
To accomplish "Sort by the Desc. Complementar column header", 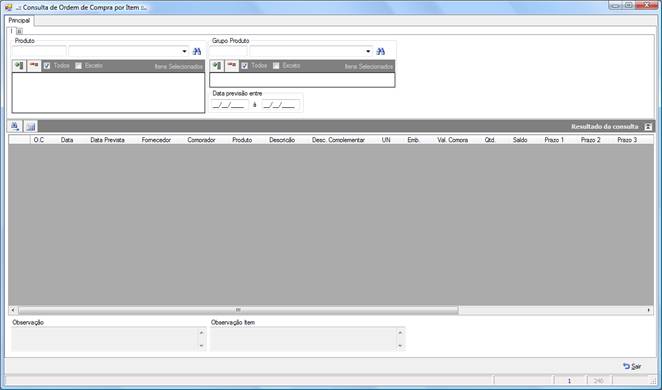I will click(338, 140).
